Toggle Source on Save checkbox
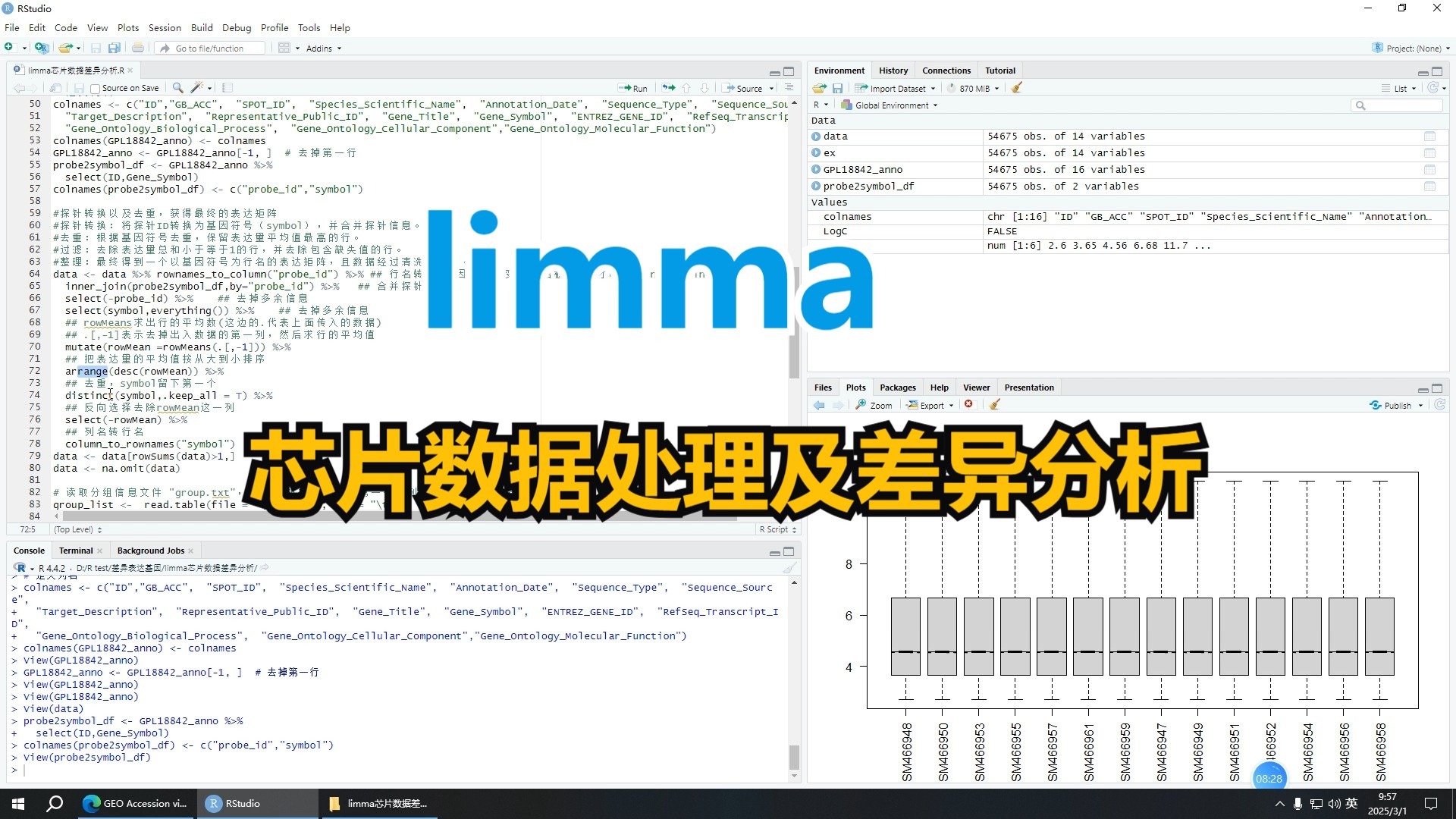This screenshot has height=819, width=1456. tap(96, 89)
